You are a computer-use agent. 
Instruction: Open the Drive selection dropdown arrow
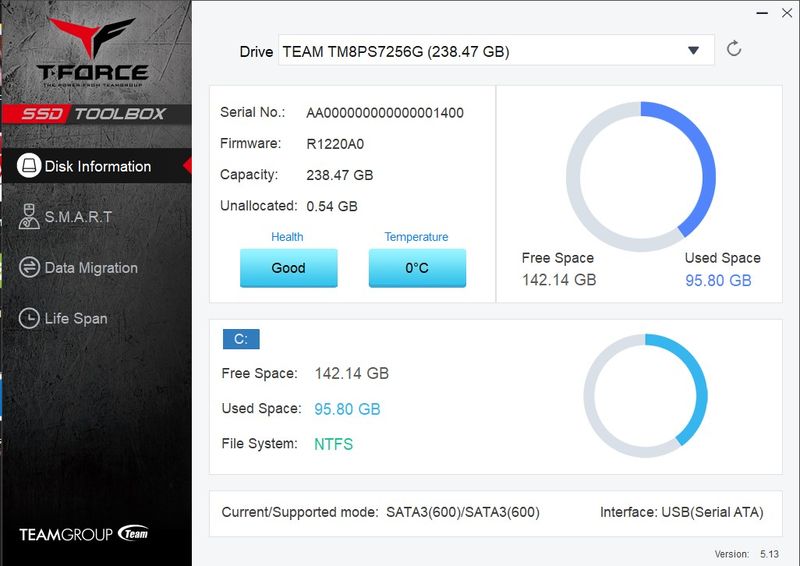pyautogui.click(x=693, y=50)
